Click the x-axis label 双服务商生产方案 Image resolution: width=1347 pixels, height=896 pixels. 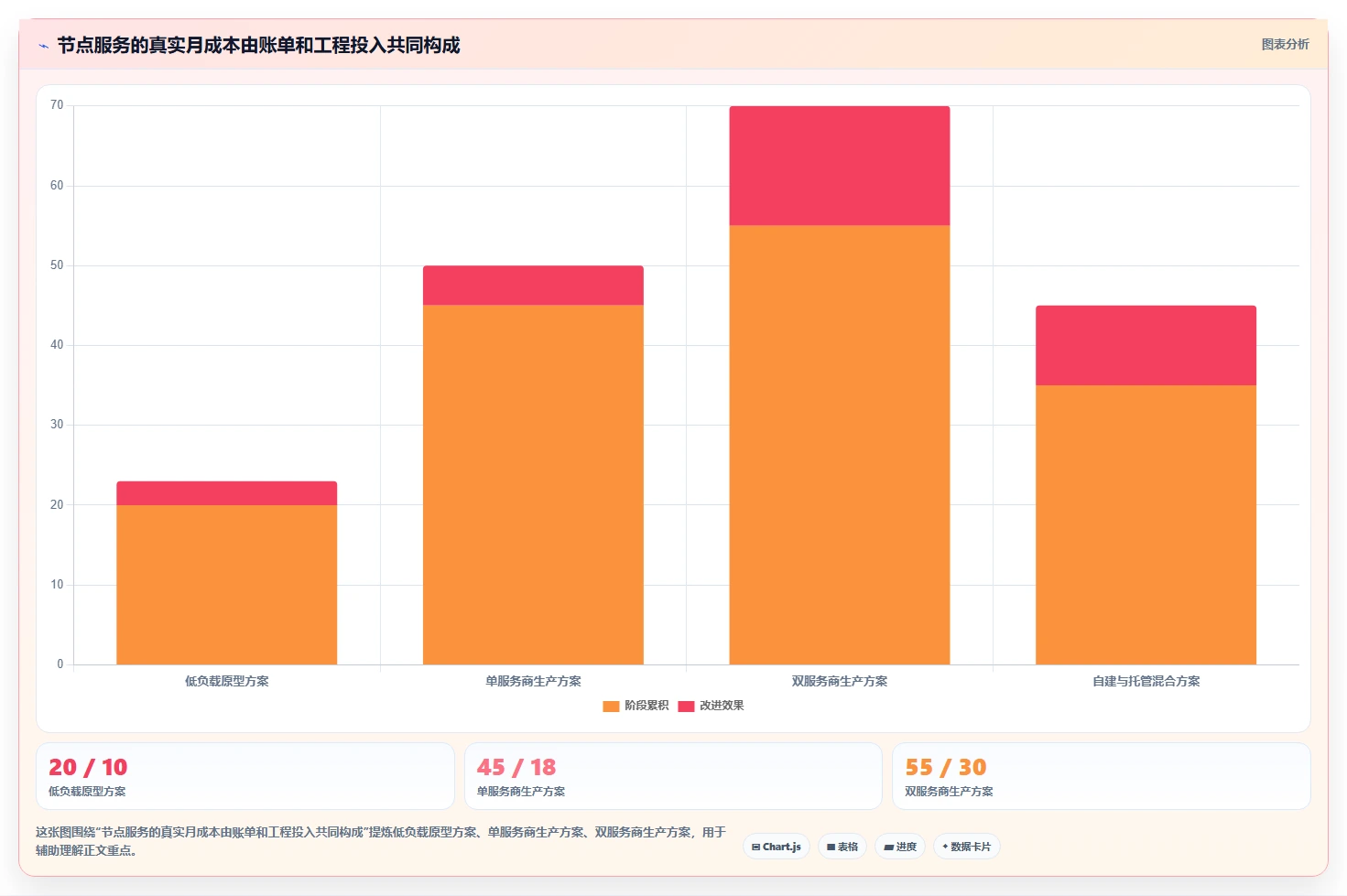[x=840, y=681]
